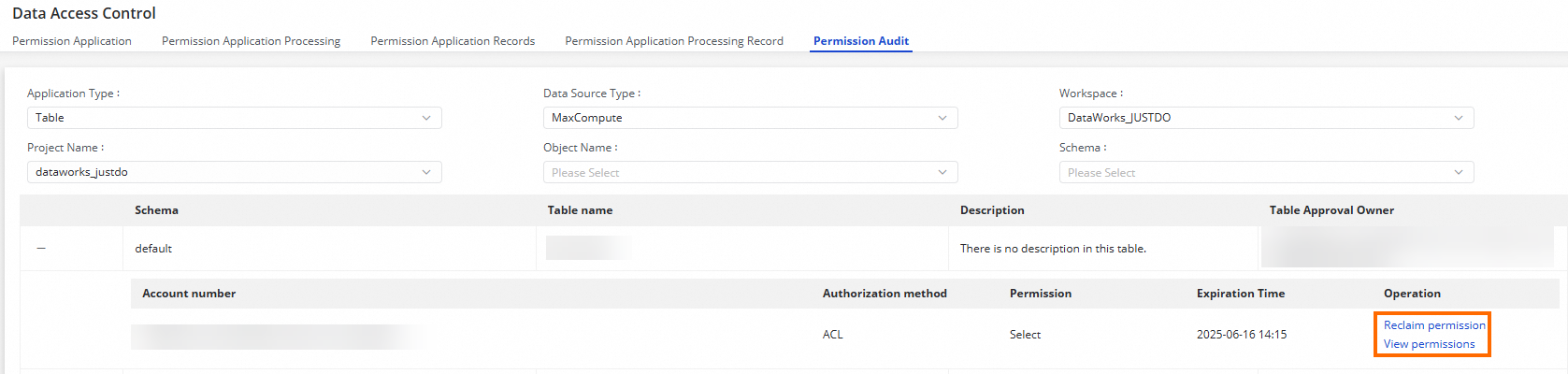Click the blurred account number entry
The height and width of the screenshot is (374, 1568).
click(279, 336)
